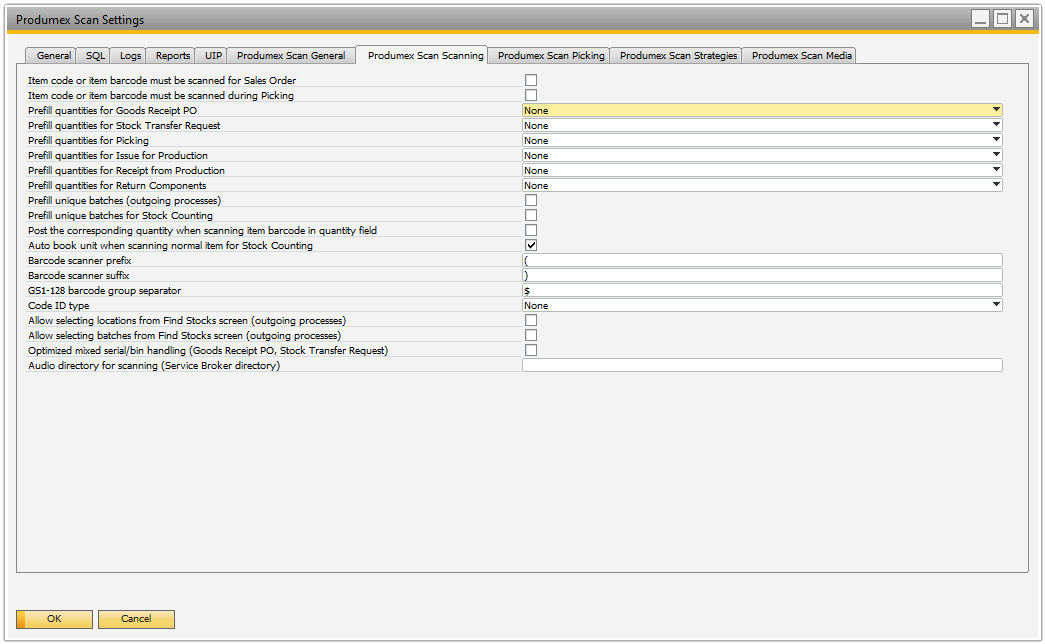Click the 'Prefill quantities for Picking' label
The width and height of the screenshot is (1045, 644).
[88, 141]
